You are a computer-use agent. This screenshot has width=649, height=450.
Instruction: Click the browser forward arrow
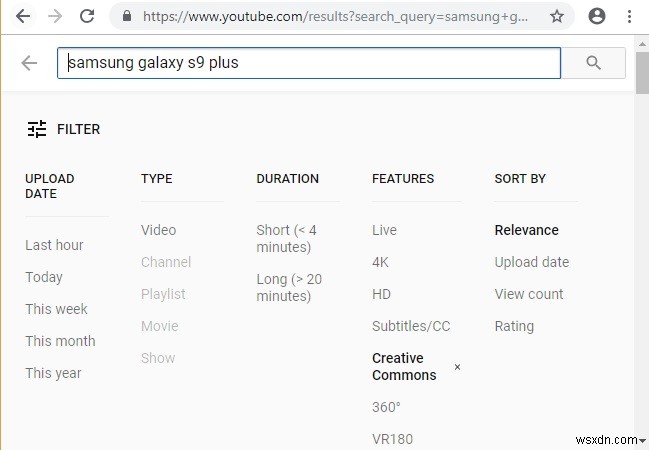pos(55,16)
